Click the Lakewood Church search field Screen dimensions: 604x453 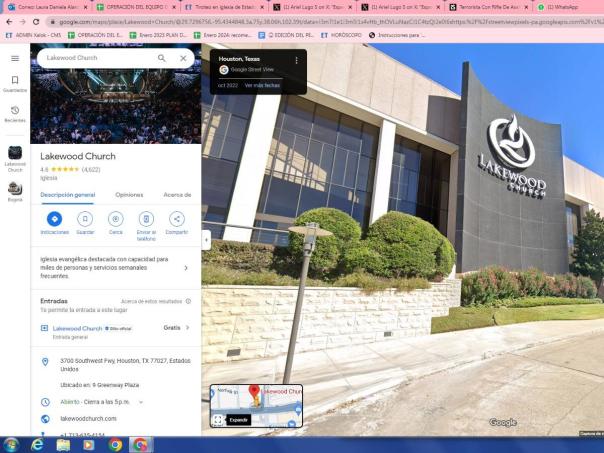pyautogui.click(x=95, y=59)
